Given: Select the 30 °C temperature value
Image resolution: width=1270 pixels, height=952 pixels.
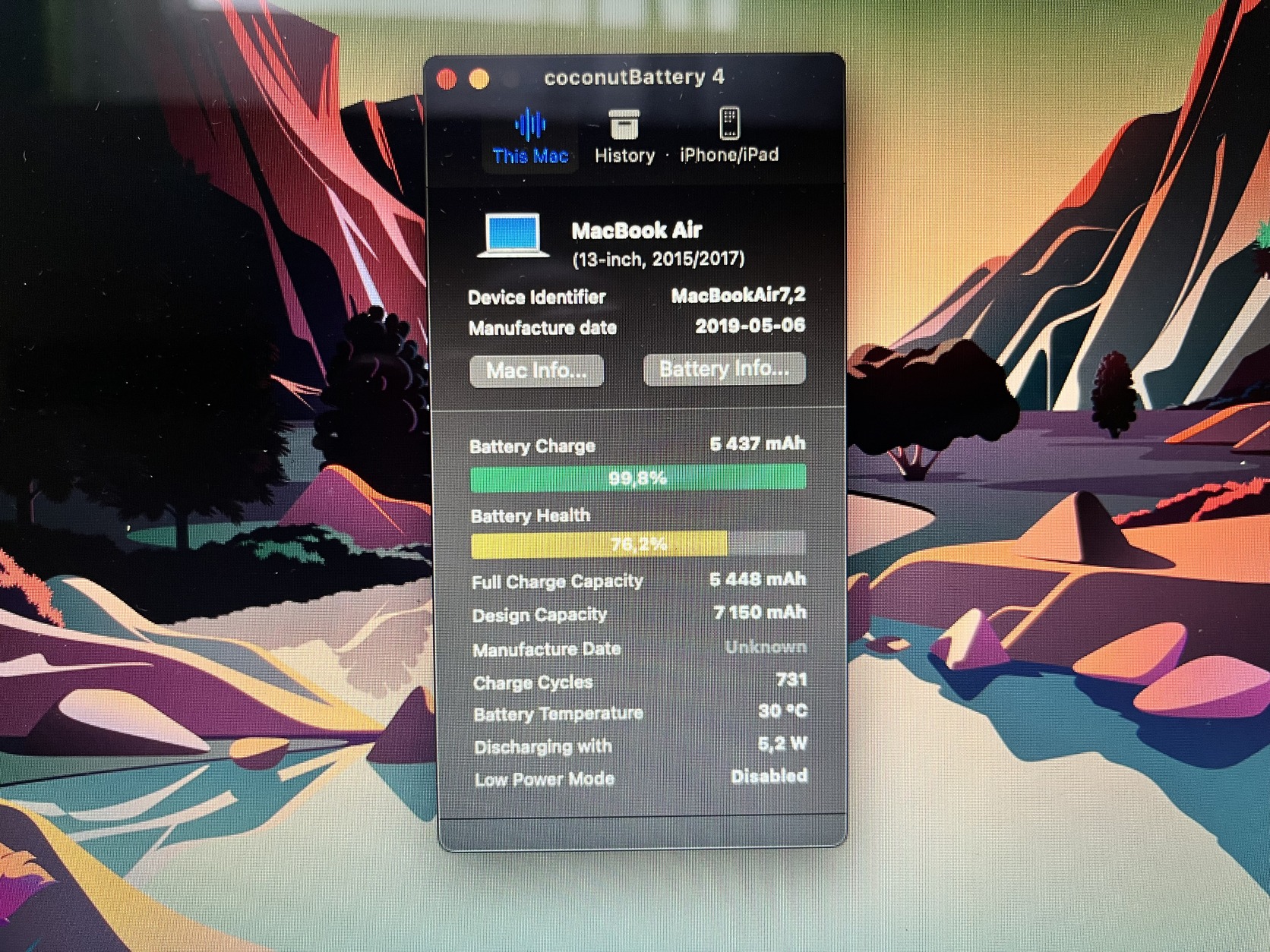Looking at the screenshot, I should click(782, 711).
